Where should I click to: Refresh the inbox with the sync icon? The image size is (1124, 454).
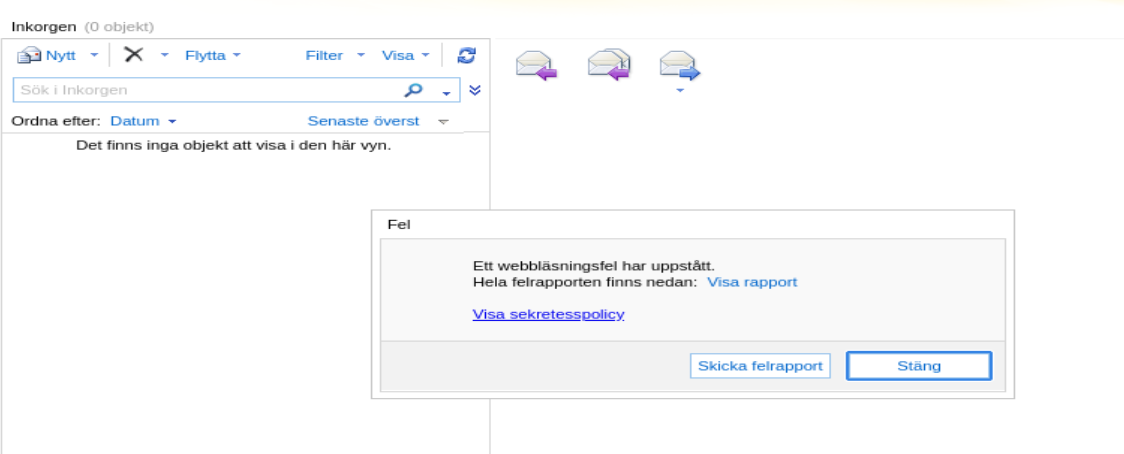(x=466, y=55)
